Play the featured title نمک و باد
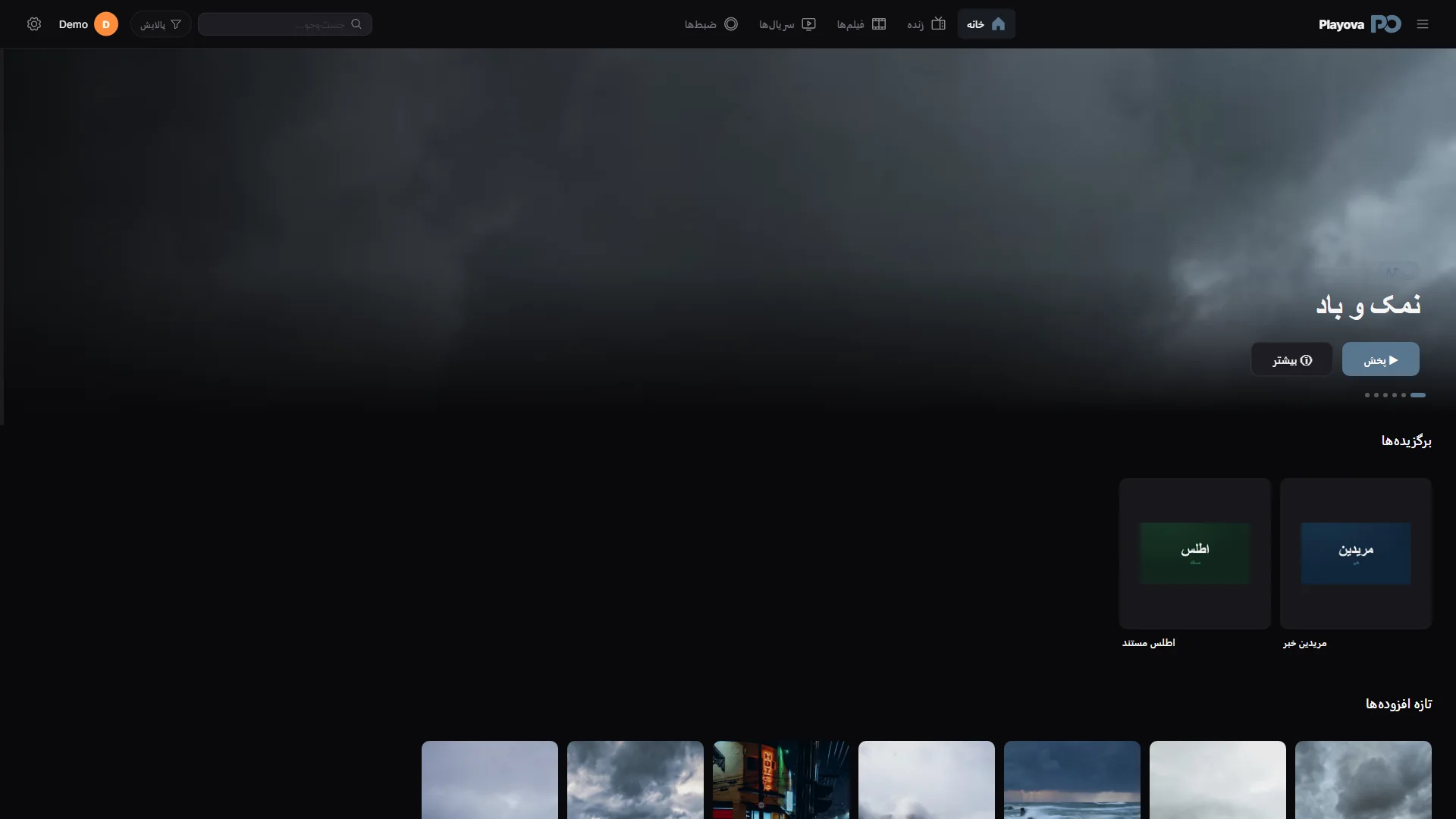1456x819 pixels. pyautogui.click(x=1380, y=359)
